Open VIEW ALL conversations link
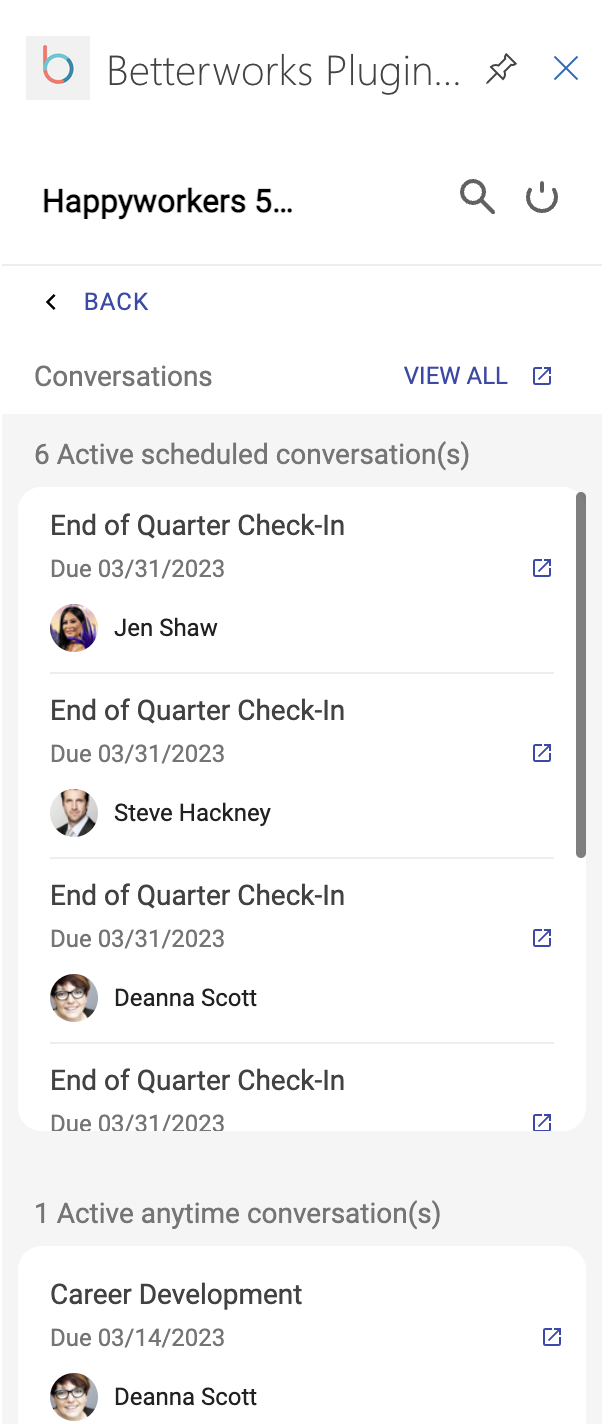 [x=456, y=376]
